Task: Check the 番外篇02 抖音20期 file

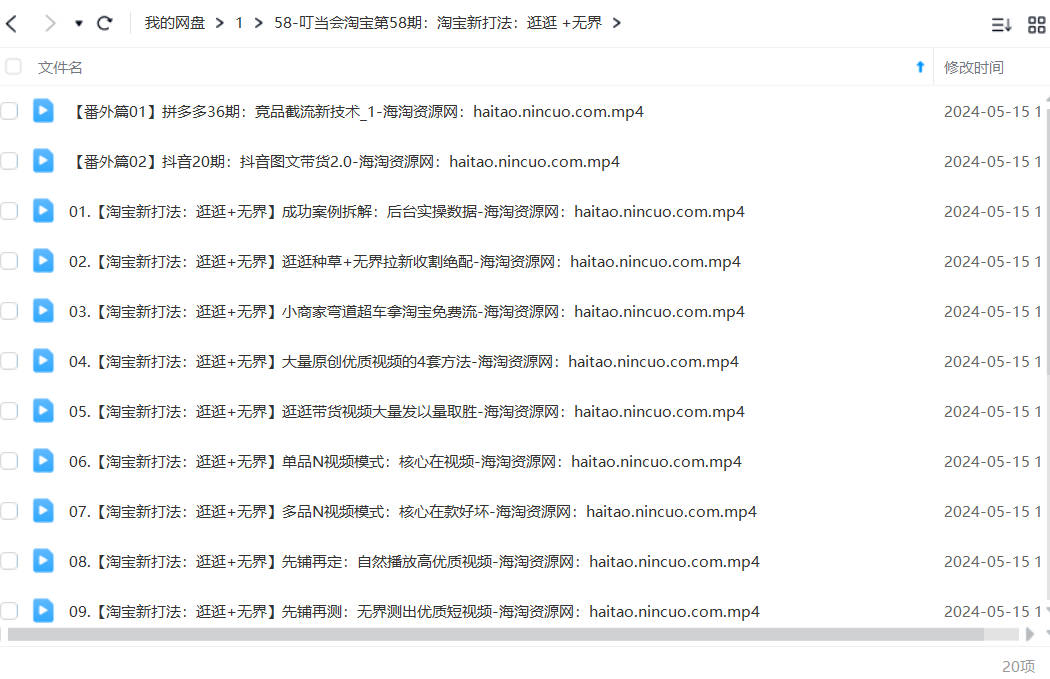Action: 9,161
